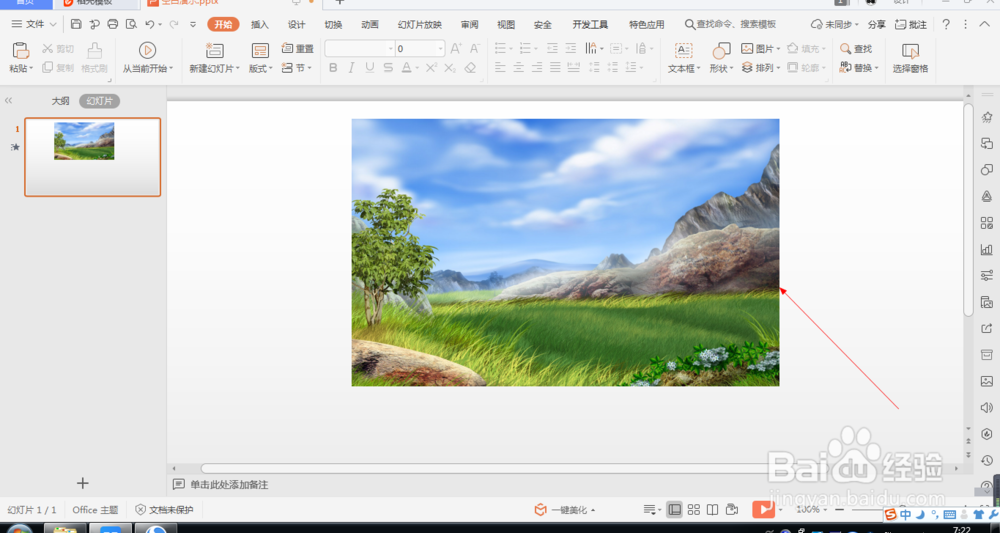Decrease font size with A- icon
The height and width of the screenshot is (533, 1000).
click(474, 48)
